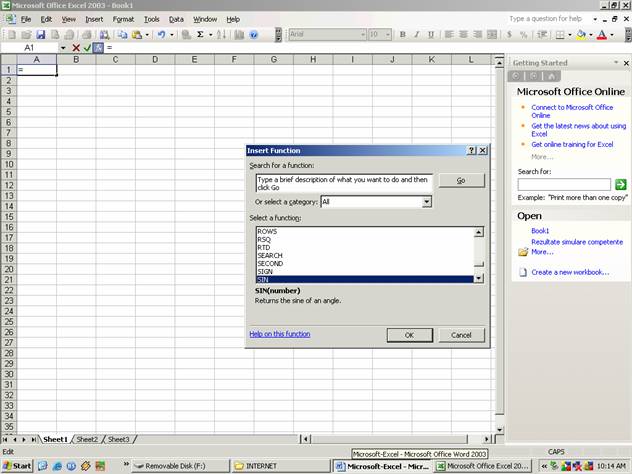Click the Merge and Center icon
632x474 pixels.
pos(492,35)
